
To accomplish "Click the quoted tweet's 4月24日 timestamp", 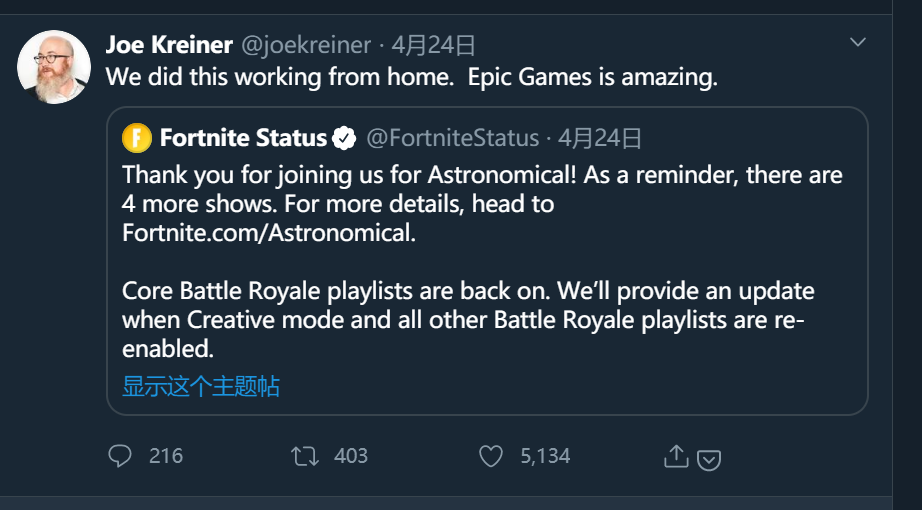I will click(x=600, y=137).
